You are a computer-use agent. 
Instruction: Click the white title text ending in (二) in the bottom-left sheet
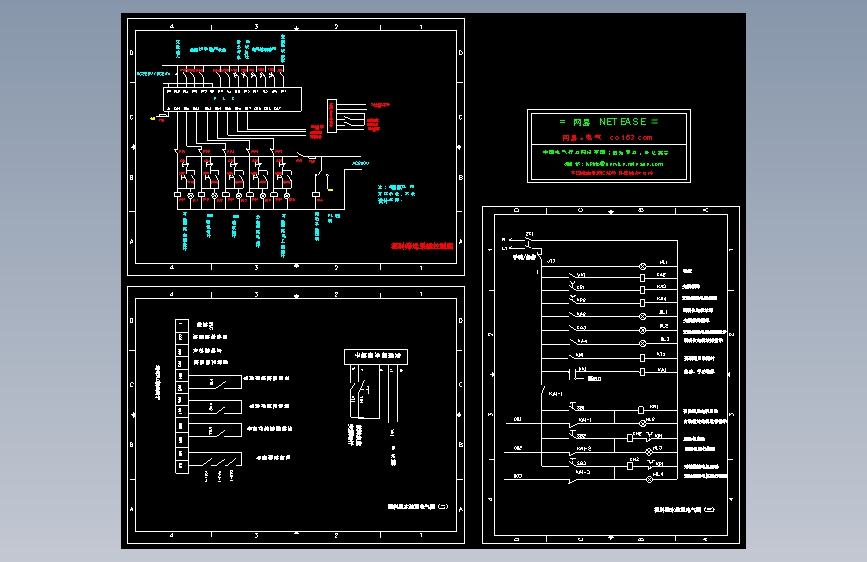click(417, 507)
